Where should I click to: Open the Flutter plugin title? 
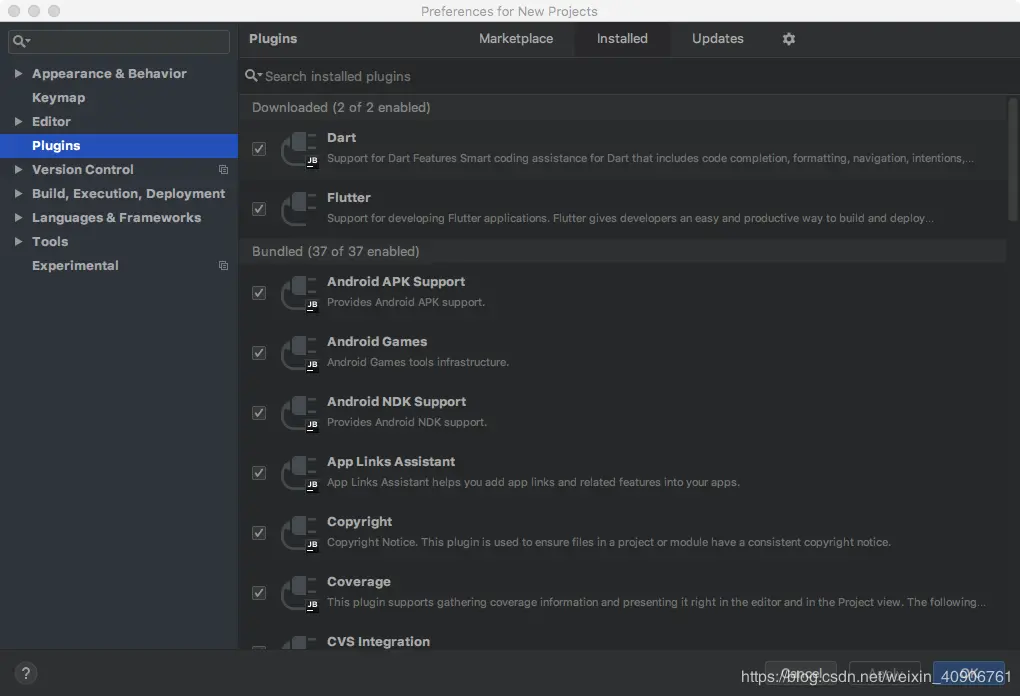(349, 198)
